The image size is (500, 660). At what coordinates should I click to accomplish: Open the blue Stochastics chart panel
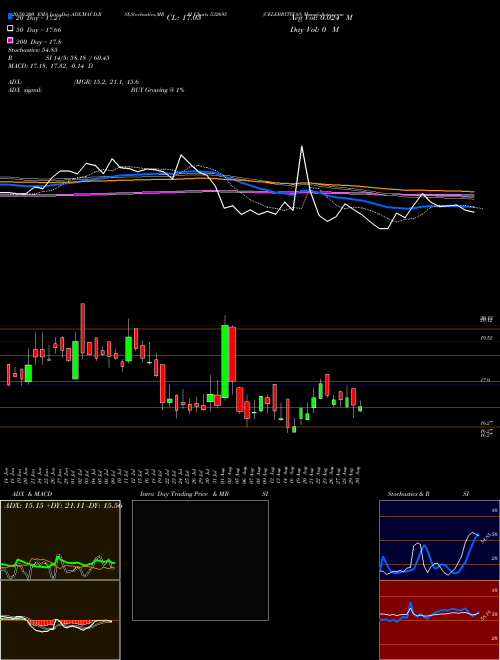click(x=439, y=540)
